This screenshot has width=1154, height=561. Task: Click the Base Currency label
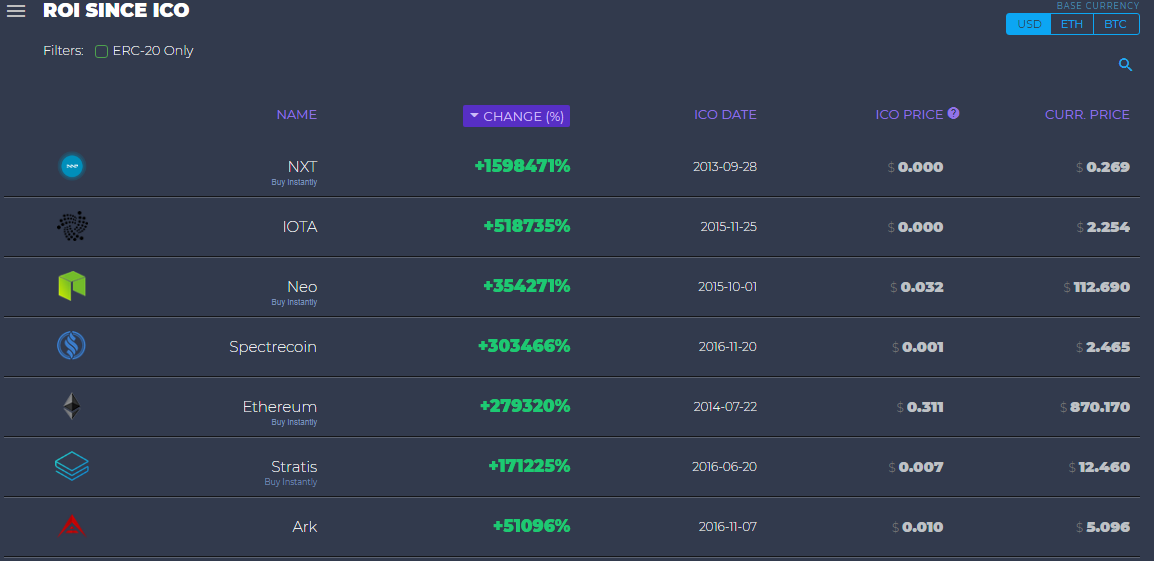coord(1098,5)
